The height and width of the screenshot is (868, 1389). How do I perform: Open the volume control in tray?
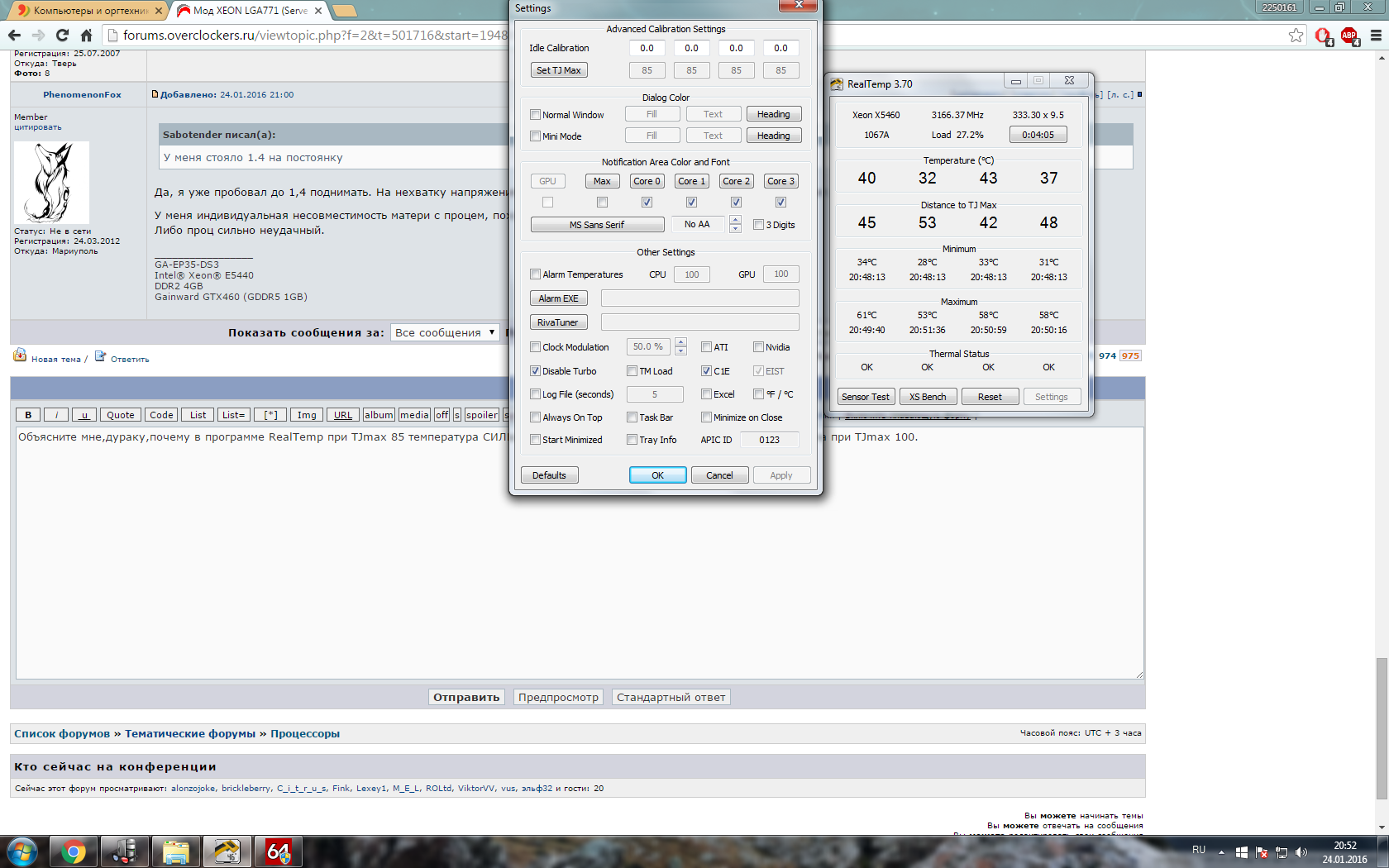pyautogui.click(x=1301, y=851)
